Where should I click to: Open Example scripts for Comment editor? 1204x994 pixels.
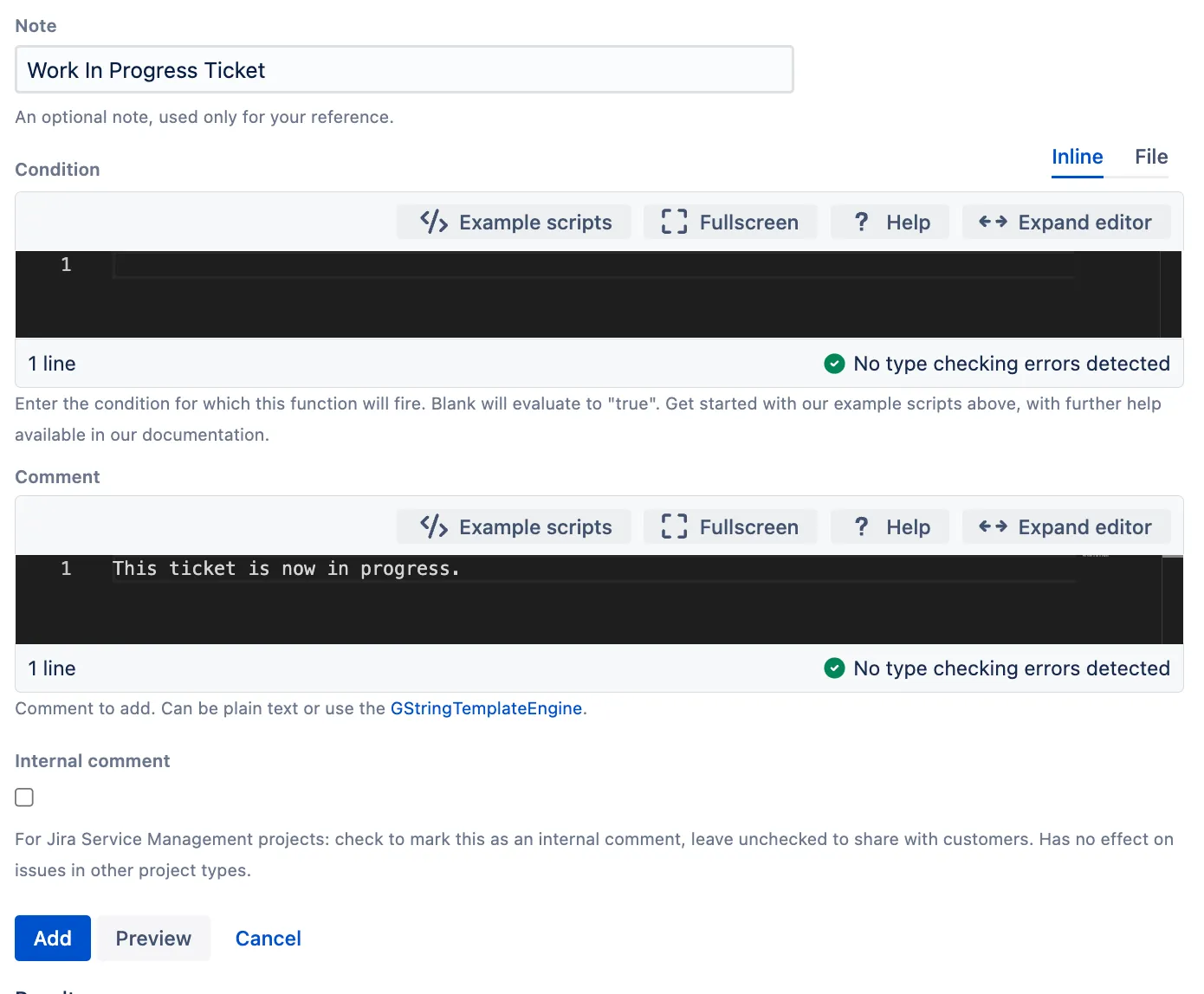click(x=515, y=527)
